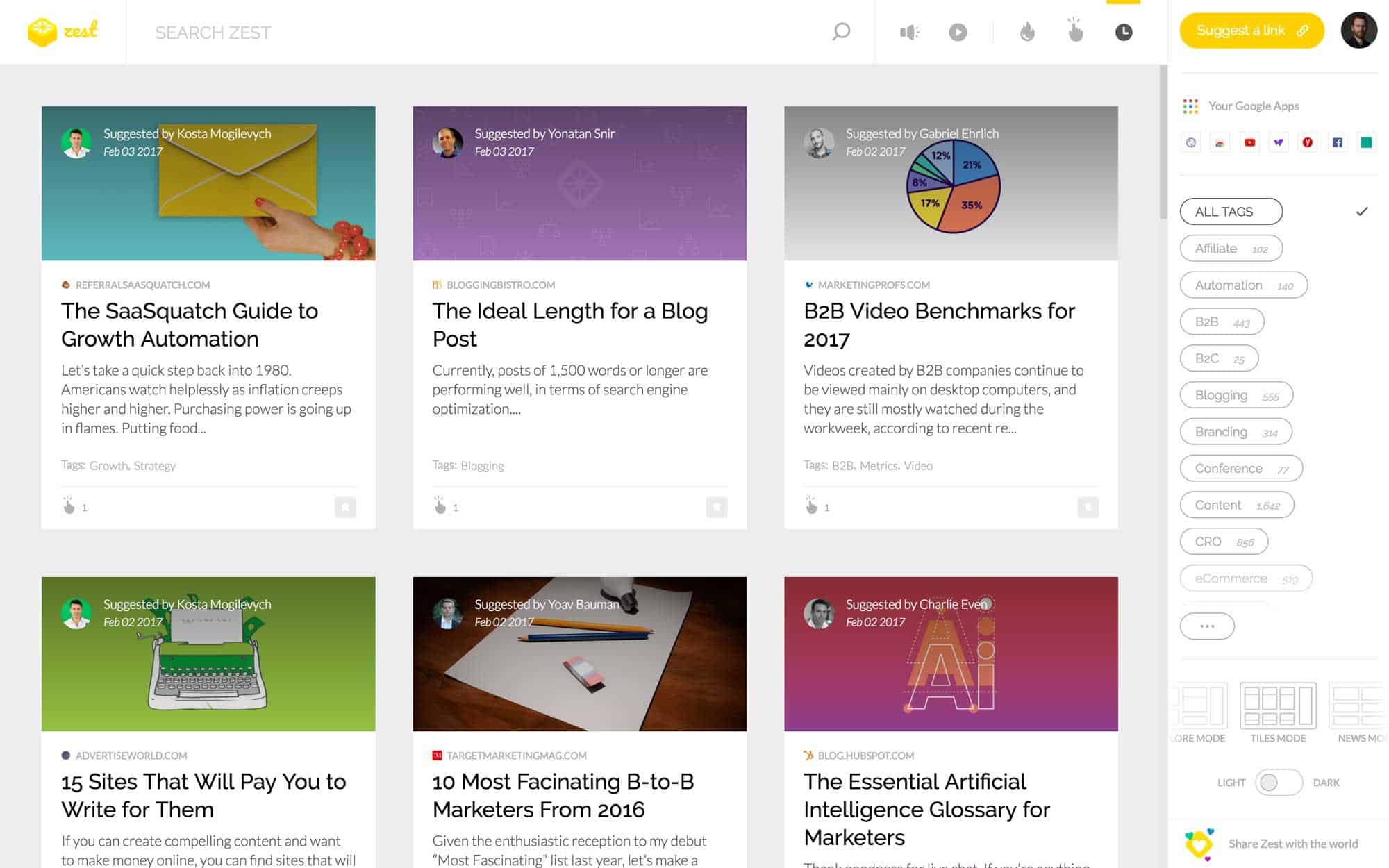
Task: Select the ALL TAGS filter
Action: coord(1231,212)
